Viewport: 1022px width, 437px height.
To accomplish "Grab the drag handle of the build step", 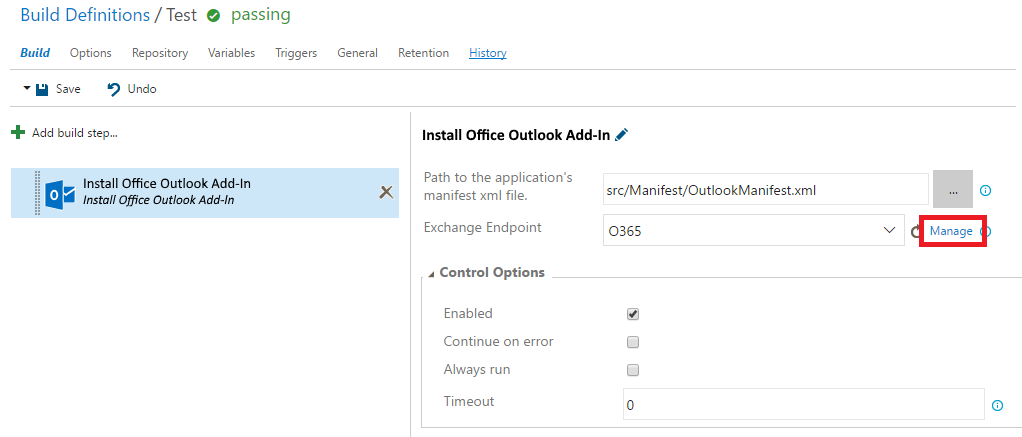I will coord(37,192).
